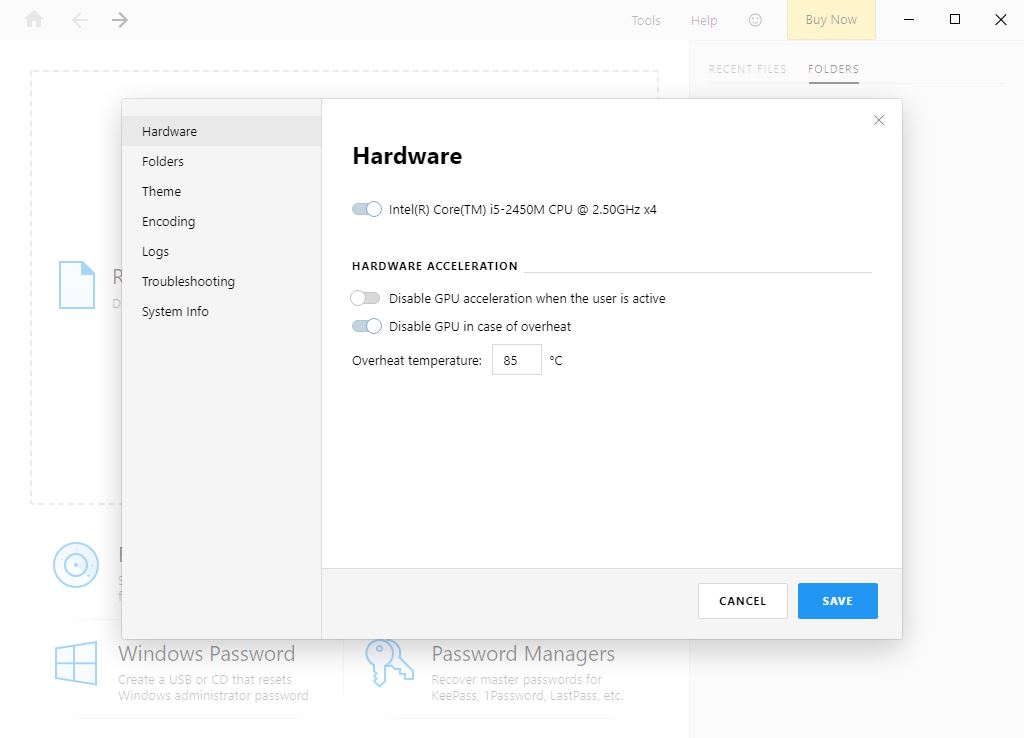1024x738 pixels.
Task: Open System Info settings section
Action: coord(221,312)
